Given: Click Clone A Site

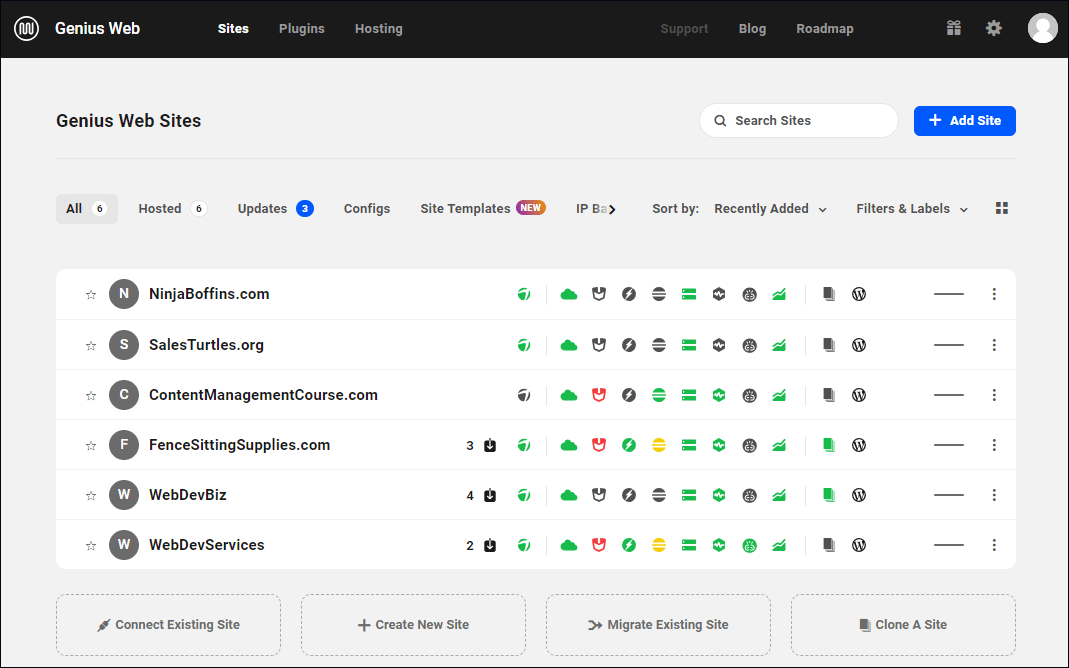Looking at the screenshot, I should point(903,625).
